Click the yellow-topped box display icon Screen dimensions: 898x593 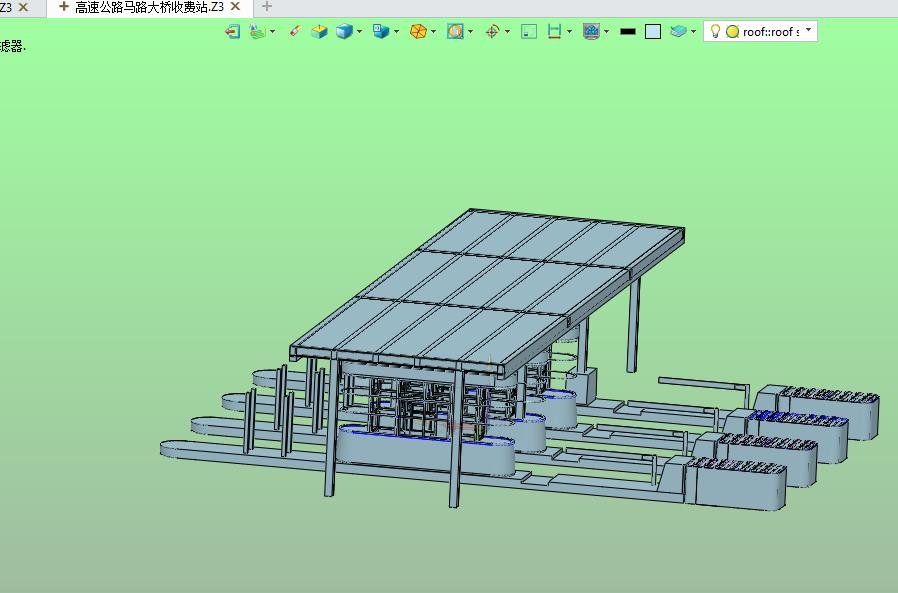coord(319,31)
